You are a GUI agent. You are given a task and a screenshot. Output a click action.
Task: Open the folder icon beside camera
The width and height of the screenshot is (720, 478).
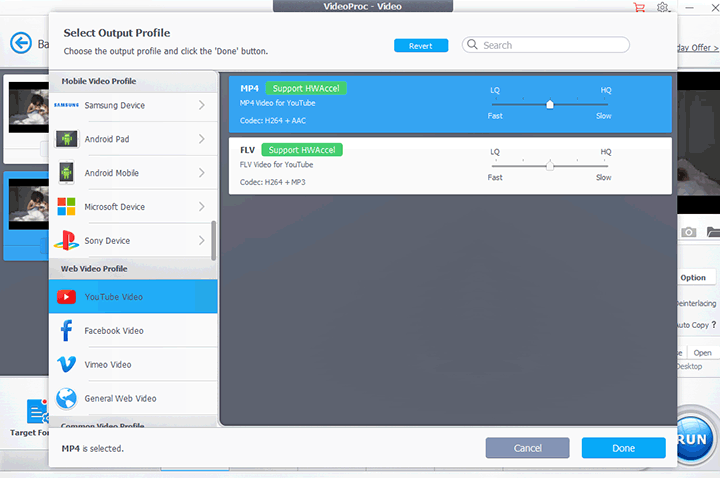(x=713, y=232)
